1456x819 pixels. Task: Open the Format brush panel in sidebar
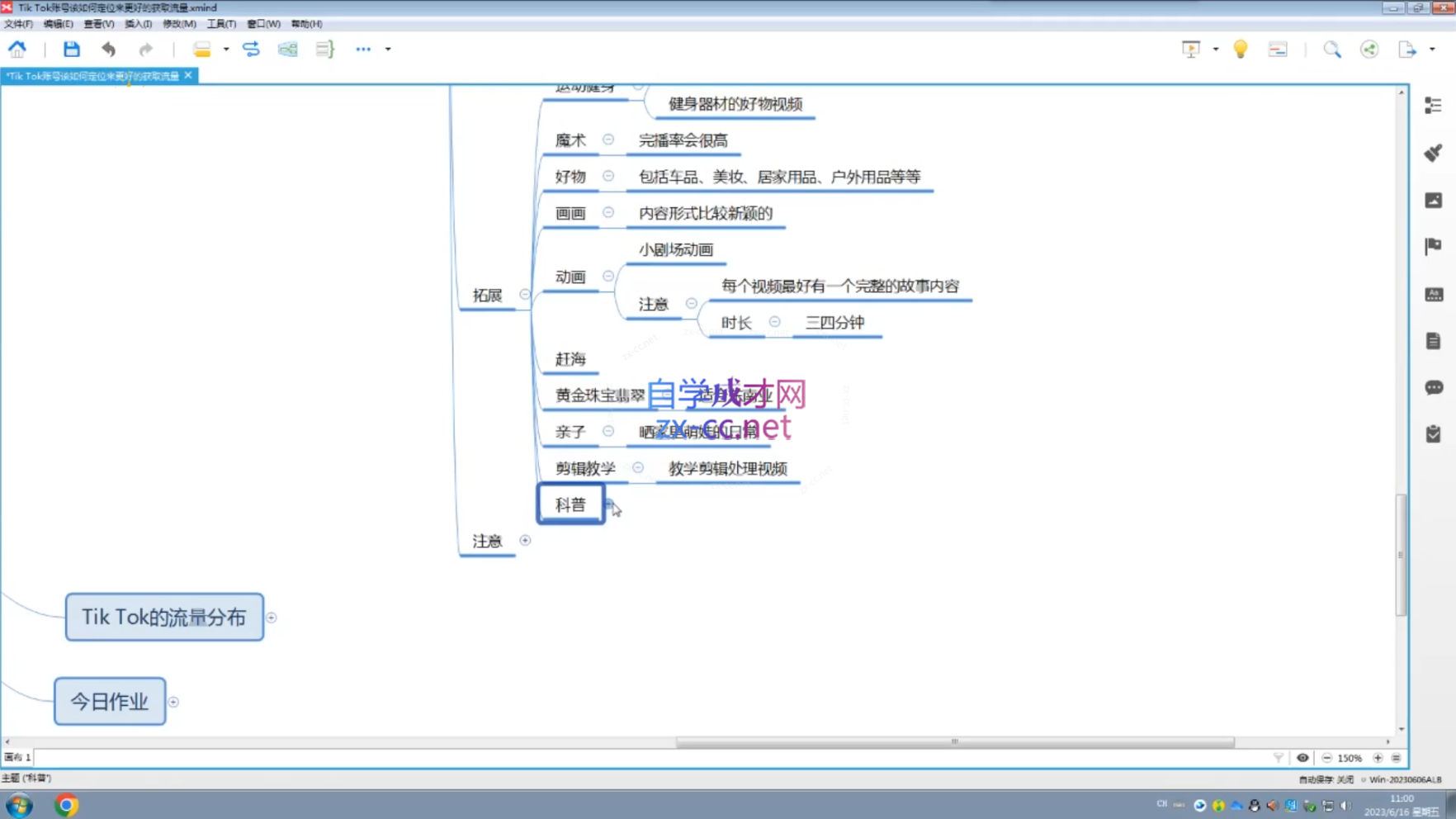(x=1433, y=153)
